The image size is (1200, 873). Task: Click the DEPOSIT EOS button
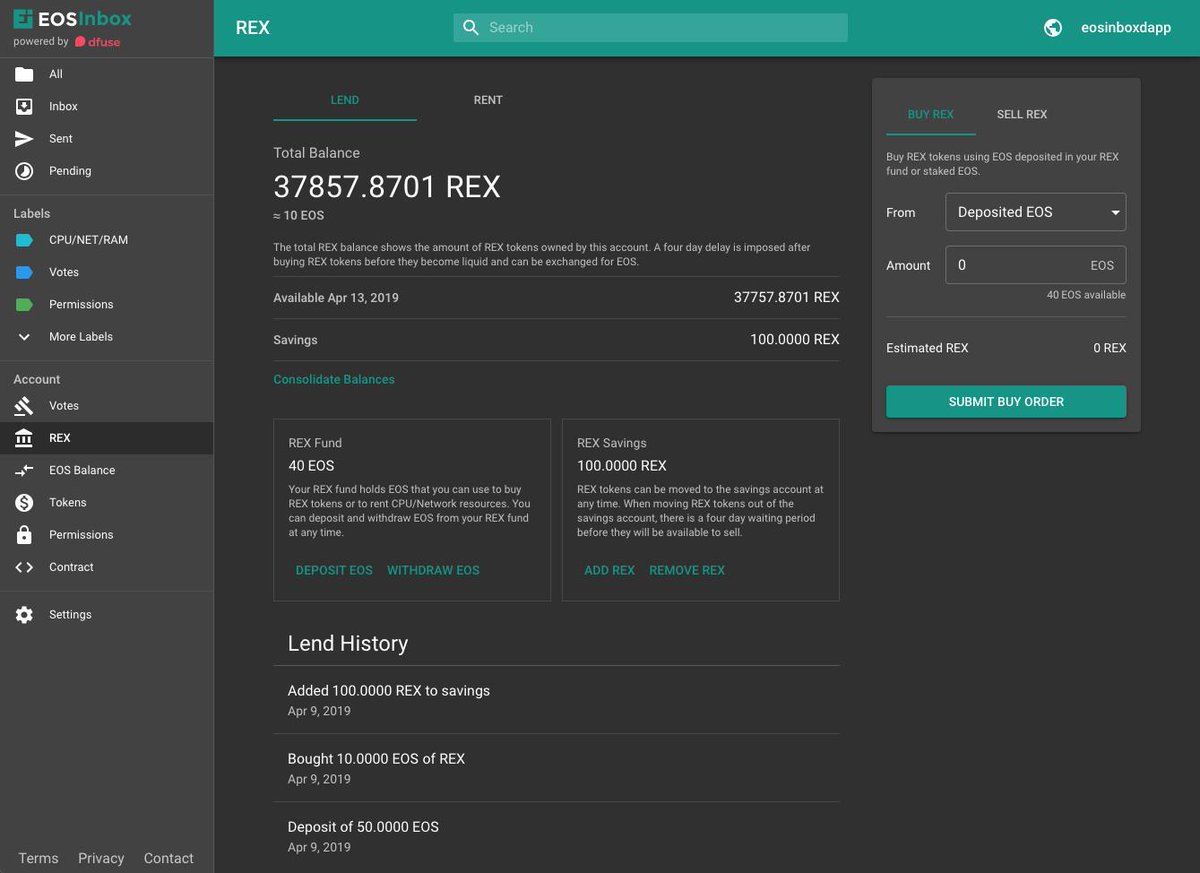[334, 570]
